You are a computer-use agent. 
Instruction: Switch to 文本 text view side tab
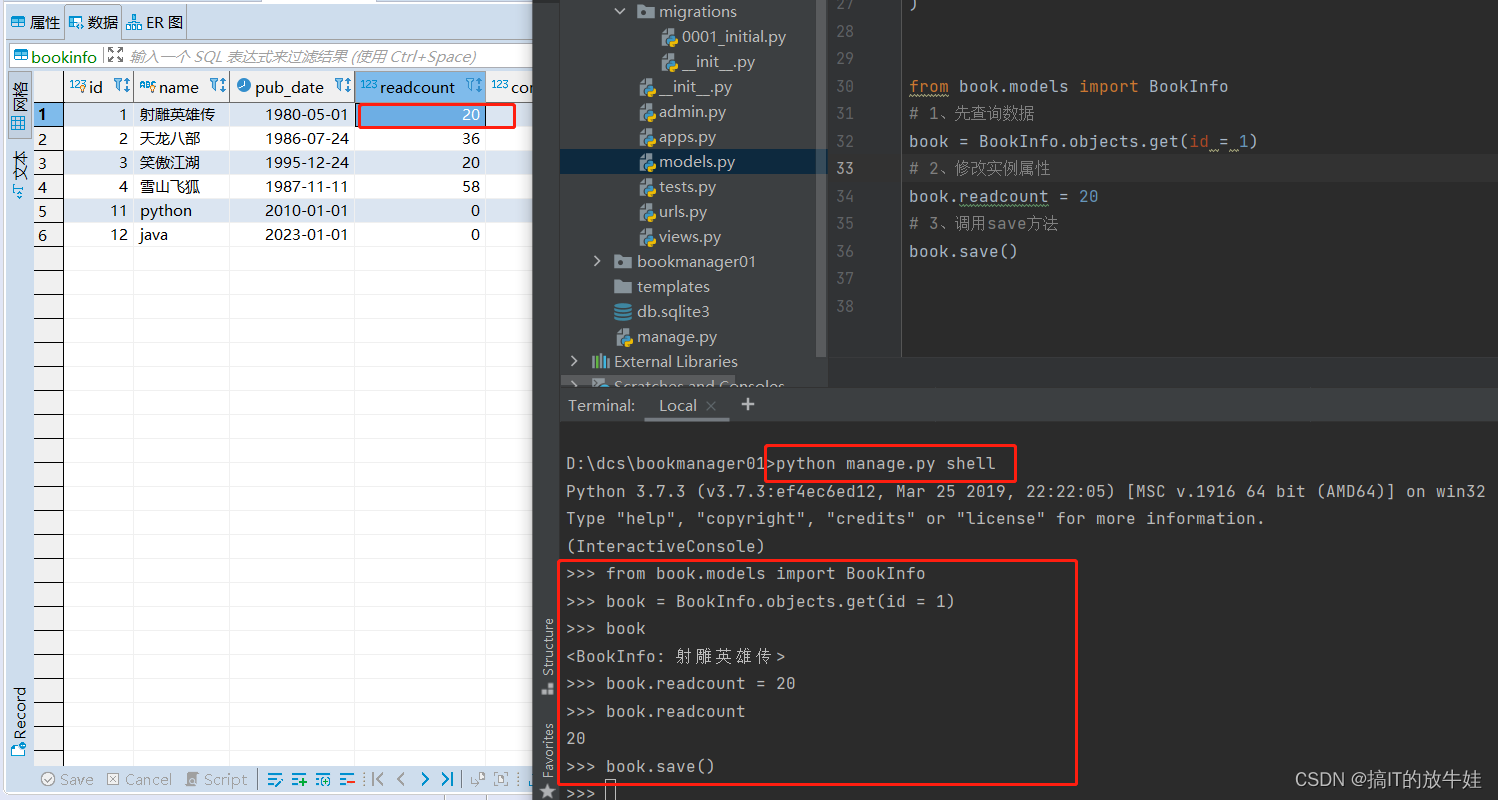(x=19, y=175)
